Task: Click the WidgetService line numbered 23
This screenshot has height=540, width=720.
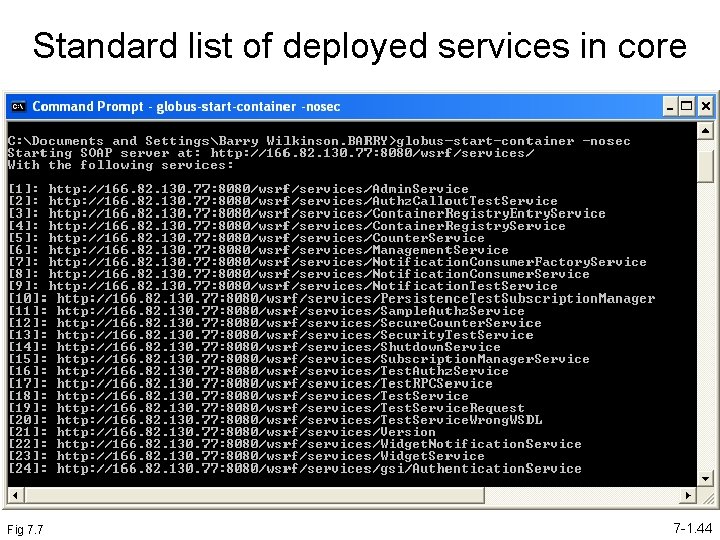Action: coord(247,456)
